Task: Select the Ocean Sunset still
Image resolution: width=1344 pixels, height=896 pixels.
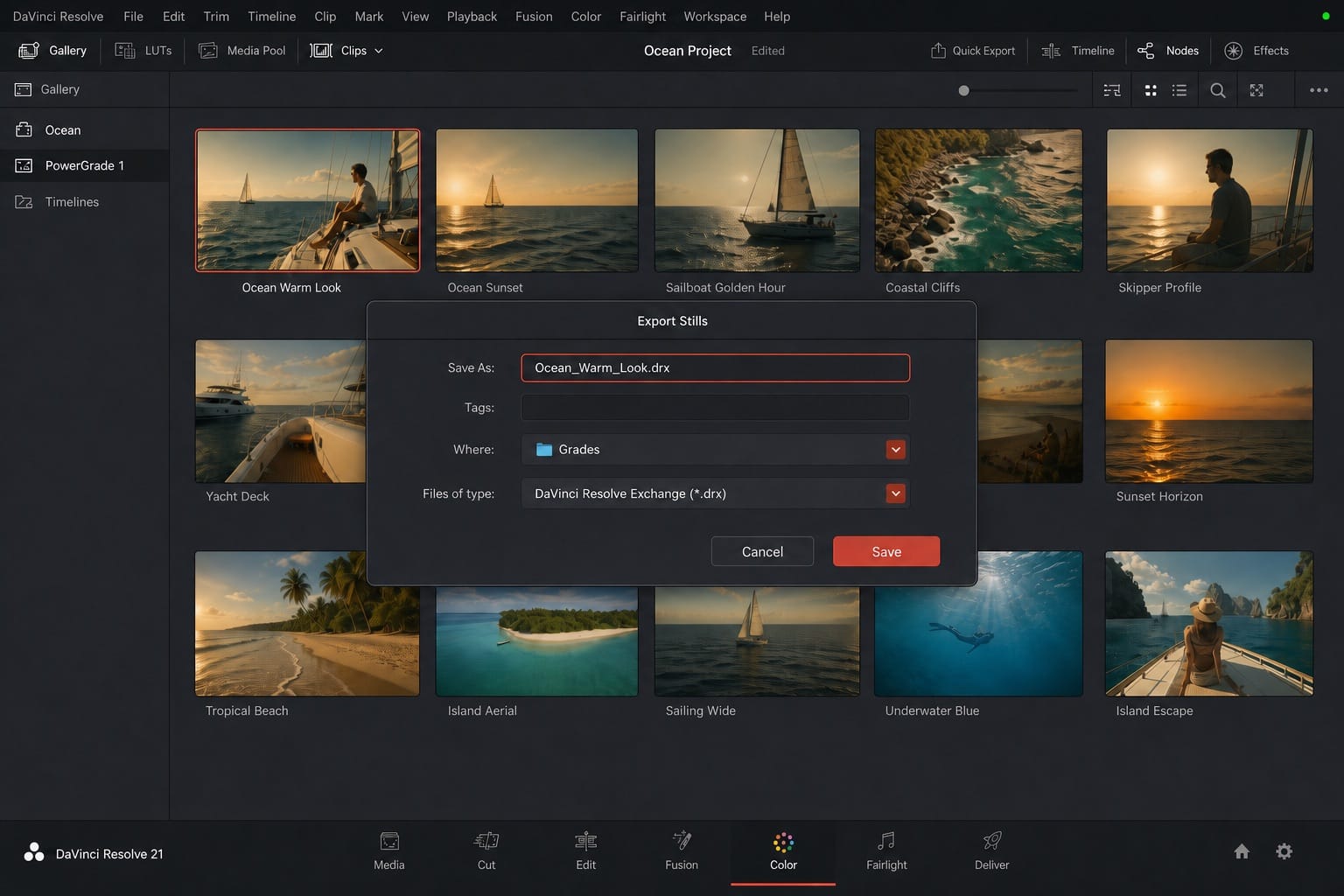Action: point(536,200)
